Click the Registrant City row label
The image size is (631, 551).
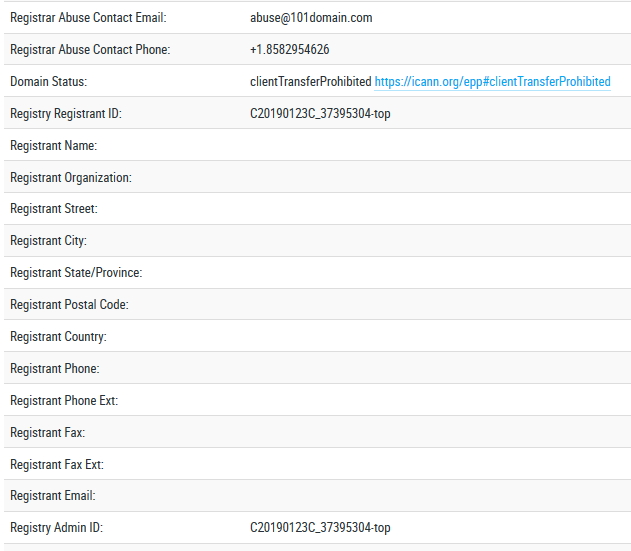(x=48, y=241)
